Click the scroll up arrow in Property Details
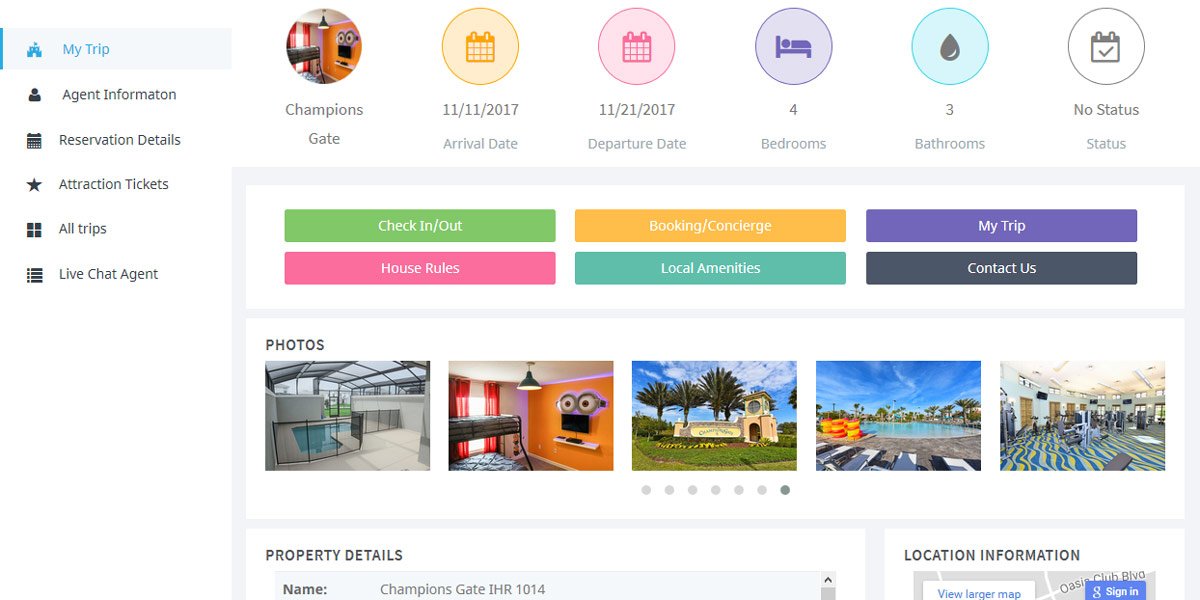The width and height of the screenshot is (1200, 600). (x=827, y=579)
